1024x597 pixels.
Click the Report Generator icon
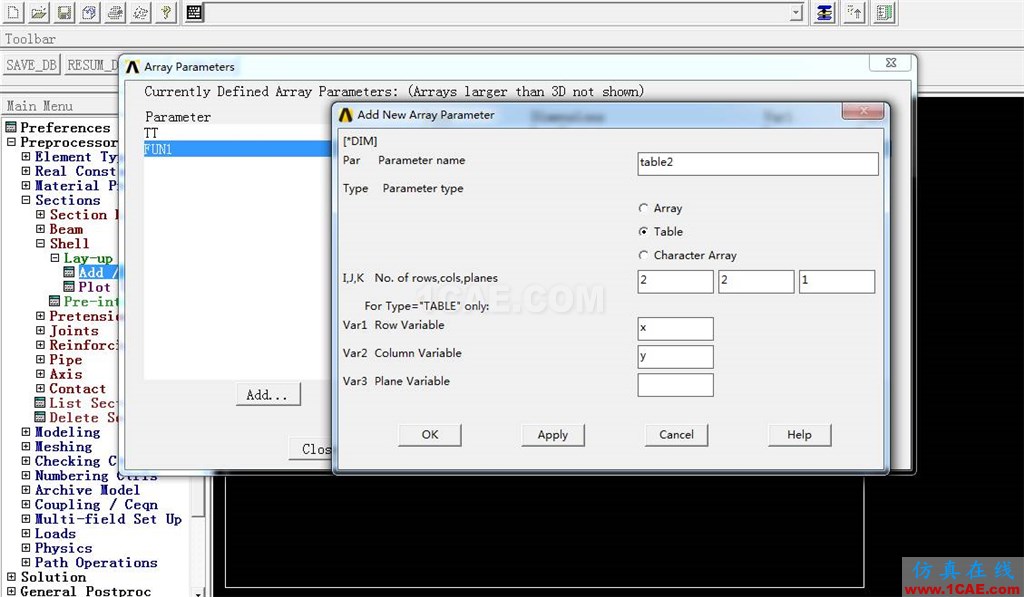(x=141, y=12)
